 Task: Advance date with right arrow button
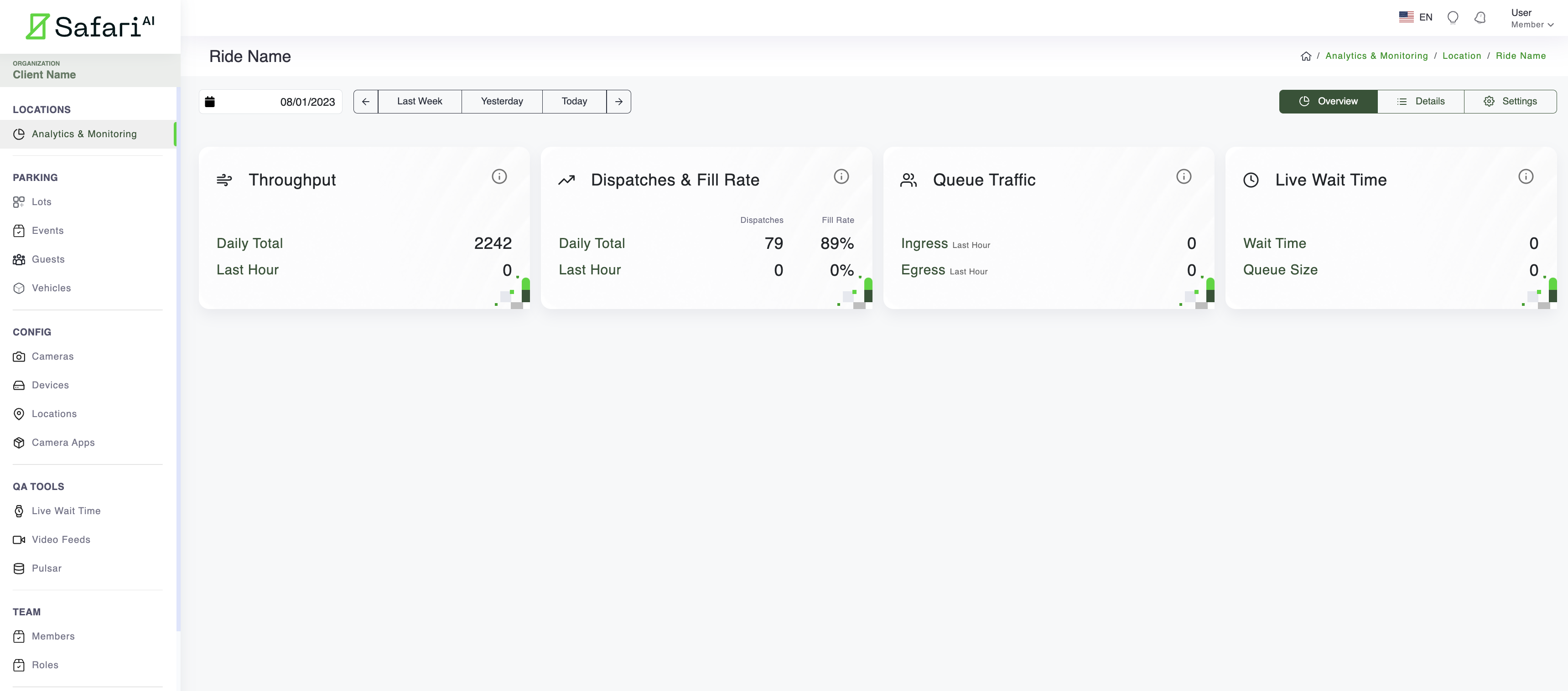618,102
